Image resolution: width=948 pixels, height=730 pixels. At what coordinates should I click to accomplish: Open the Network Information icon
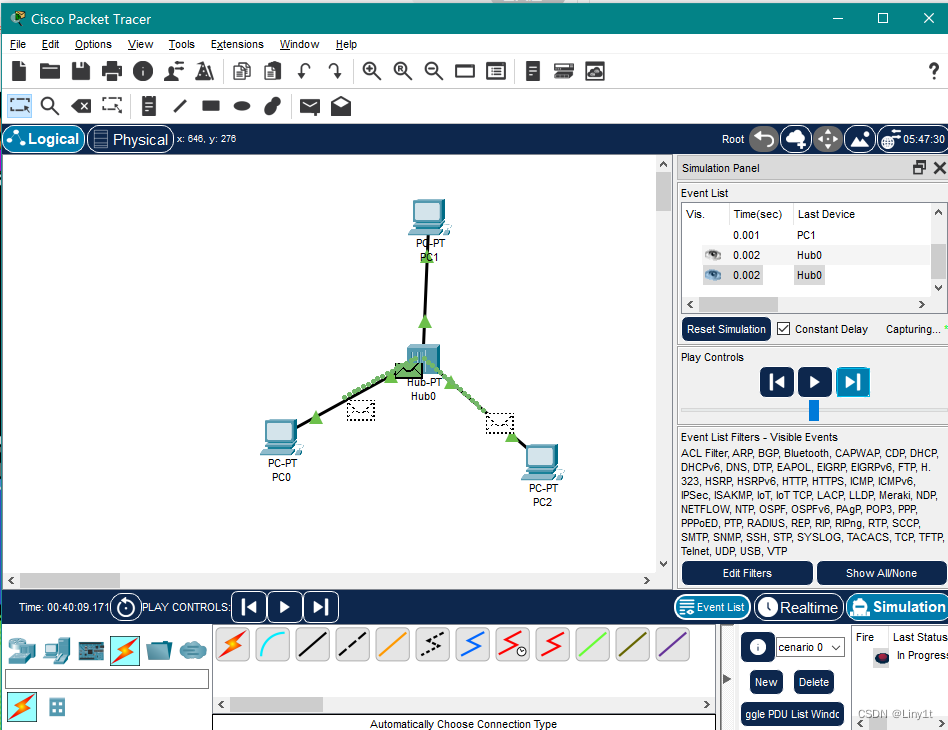[143, 71]
